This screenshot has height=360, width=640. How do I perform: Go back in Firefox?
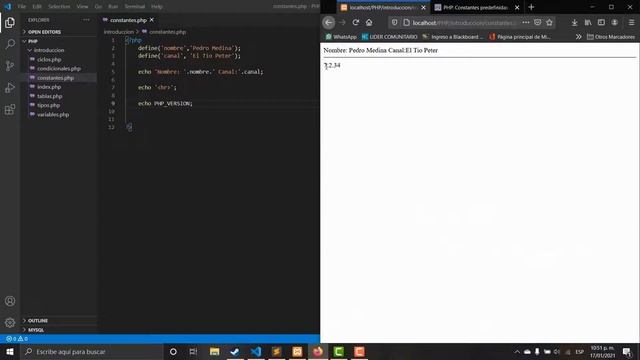coord(329,22)
